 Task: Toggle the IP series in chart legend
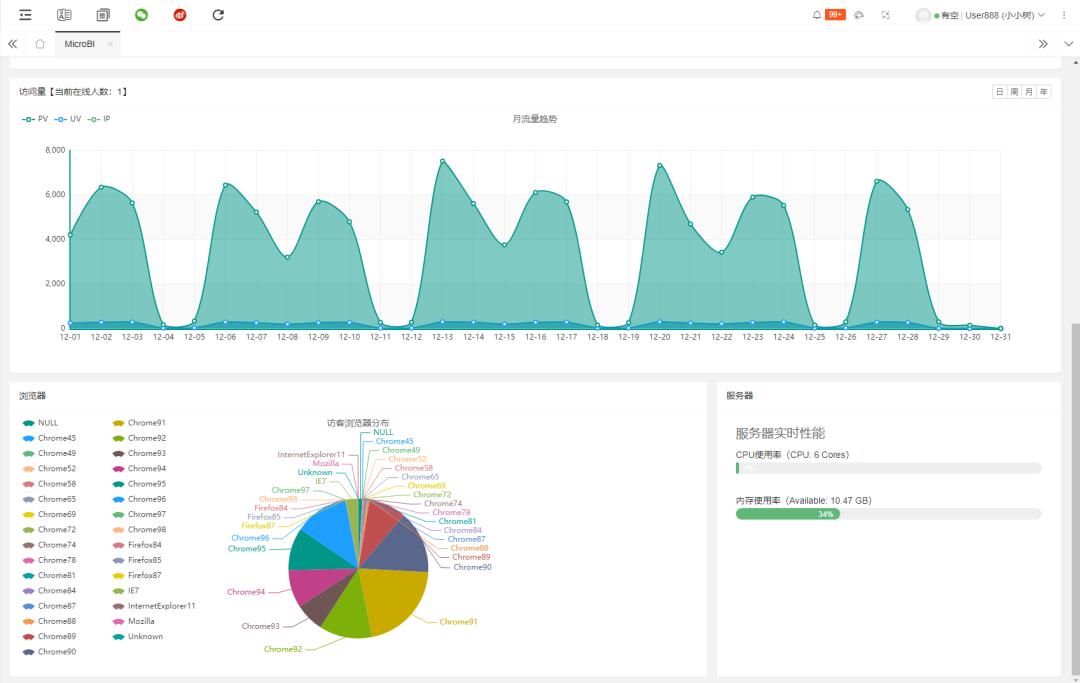pyautogui.click(x=99, y=119)
